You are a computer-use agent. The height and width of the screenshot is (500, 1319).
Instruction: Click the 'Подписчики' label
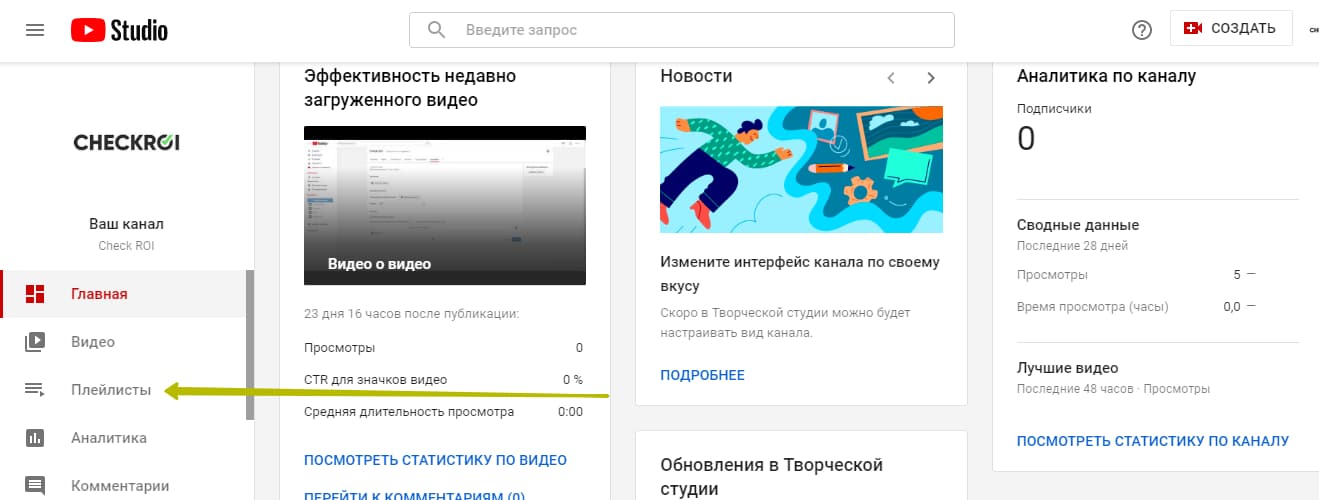(x=1054, y=108)
